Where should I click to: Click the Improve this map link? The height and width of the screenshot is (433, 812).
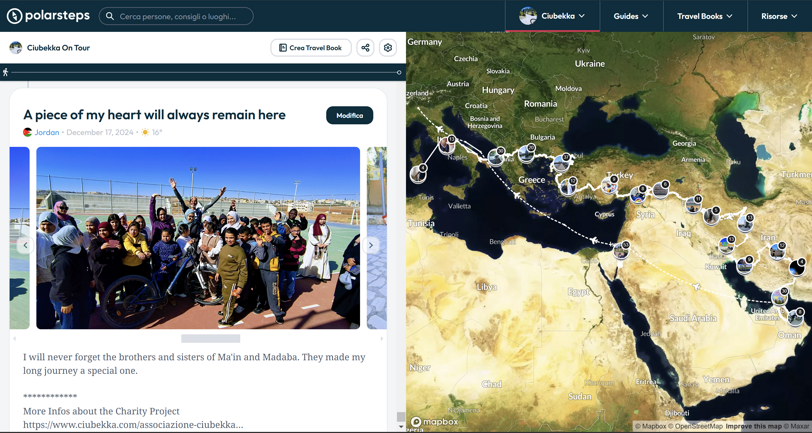(754, 427)
